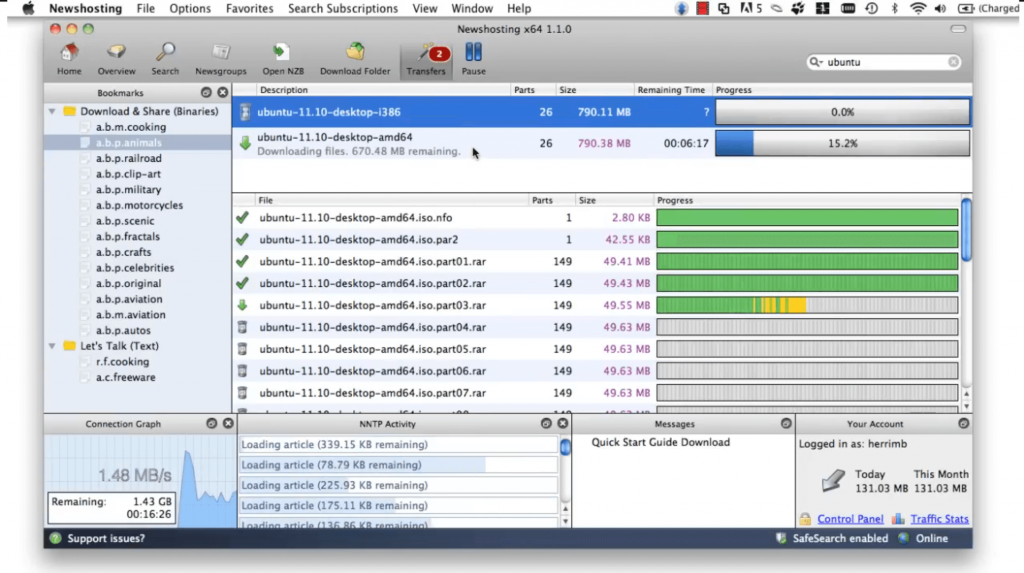Open the Search Subscriptions menu

(342, 8)
